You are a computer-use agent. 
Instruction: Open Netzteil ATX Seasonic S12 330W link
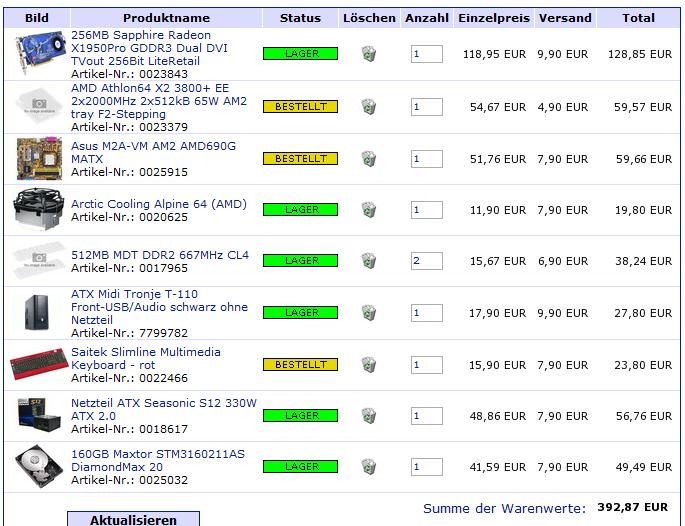tap(164, 409)
